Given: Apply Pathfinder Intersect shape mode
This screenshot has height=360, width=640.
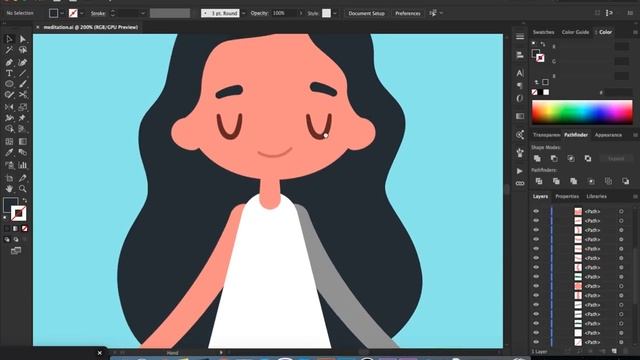Looking at the screenshot, I should [571, 158].
